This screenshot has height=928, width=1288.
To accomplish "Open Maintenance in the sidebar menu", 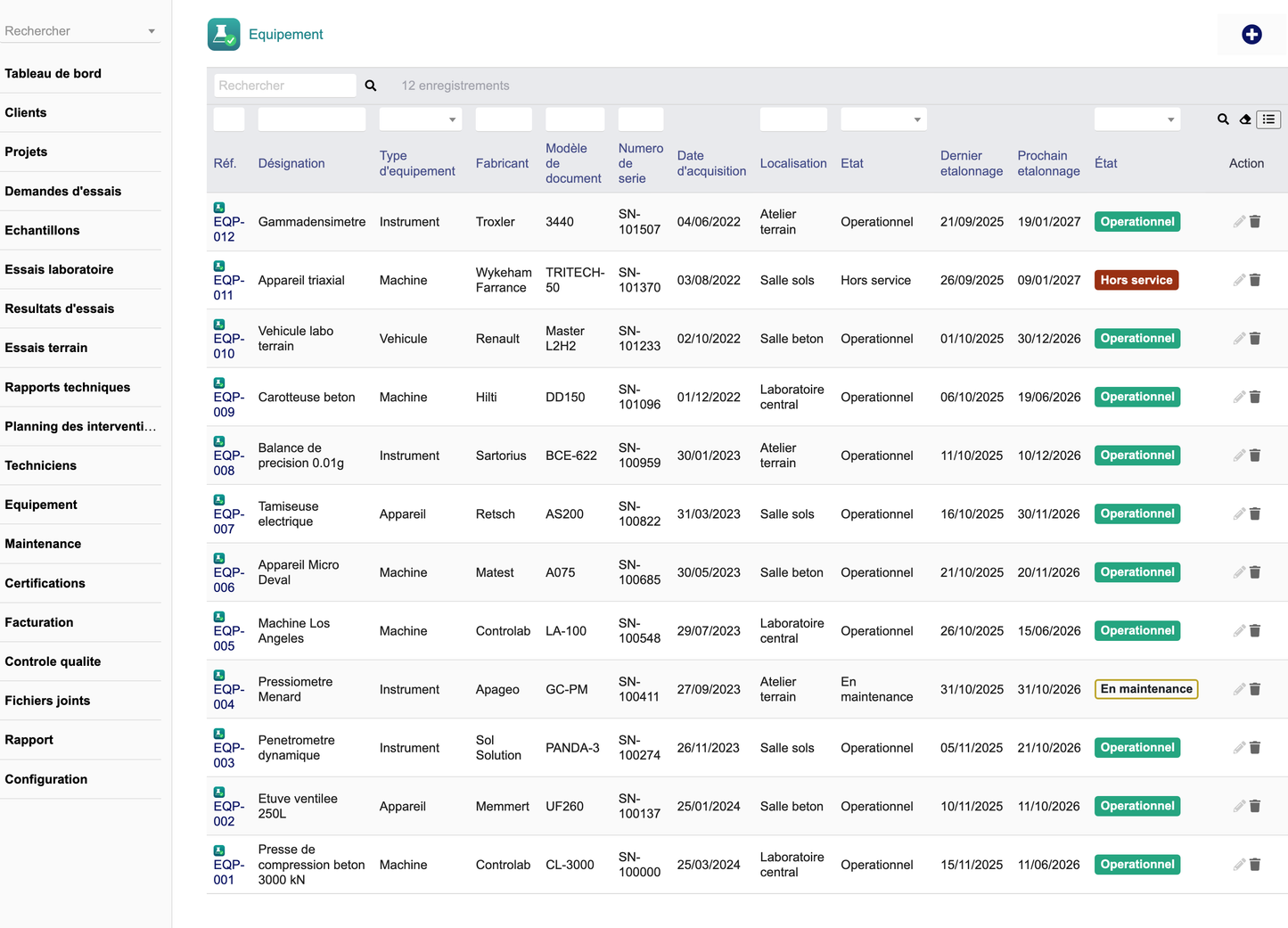I will 43,544.
